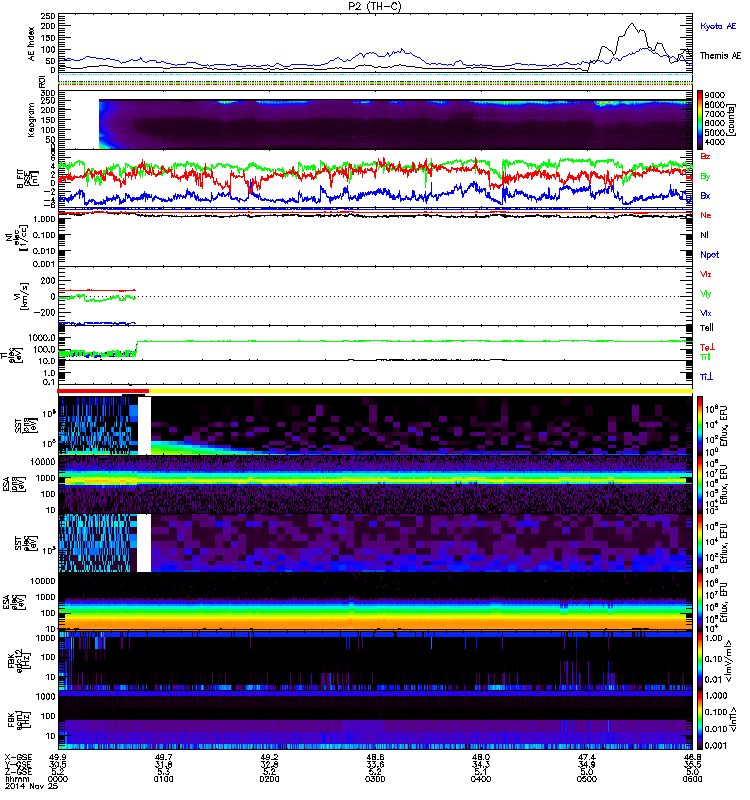This screenshot has height=800, width=750.
Task: Click the 0400 time tick label
Action: click(481, 779)
